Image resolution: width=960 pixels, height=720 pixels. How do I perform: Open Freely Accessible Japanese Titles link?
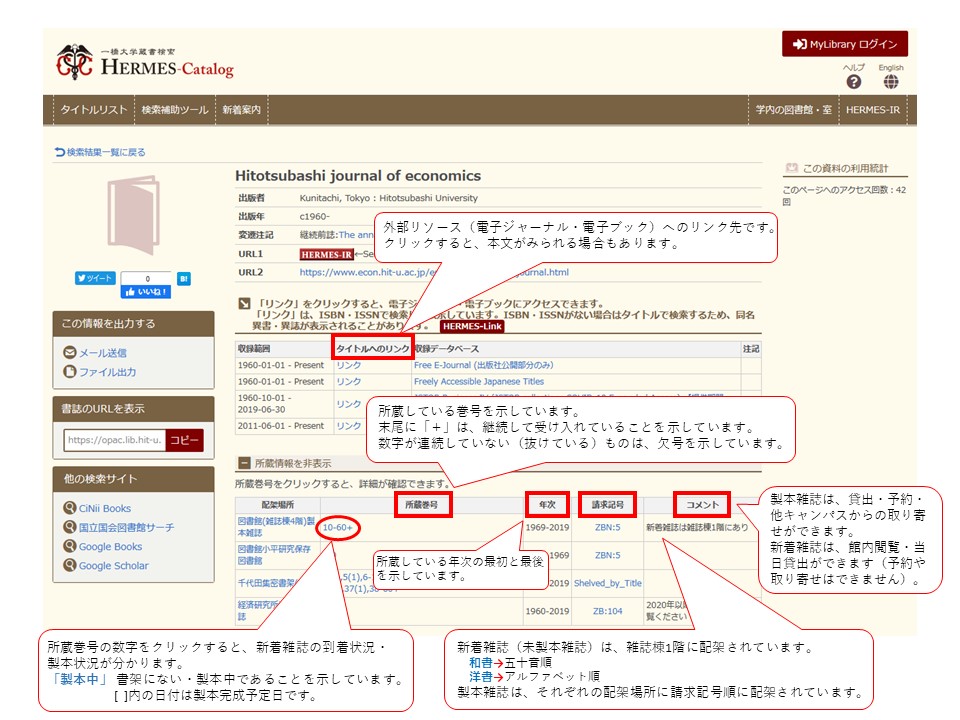click(x=479, y=381)
